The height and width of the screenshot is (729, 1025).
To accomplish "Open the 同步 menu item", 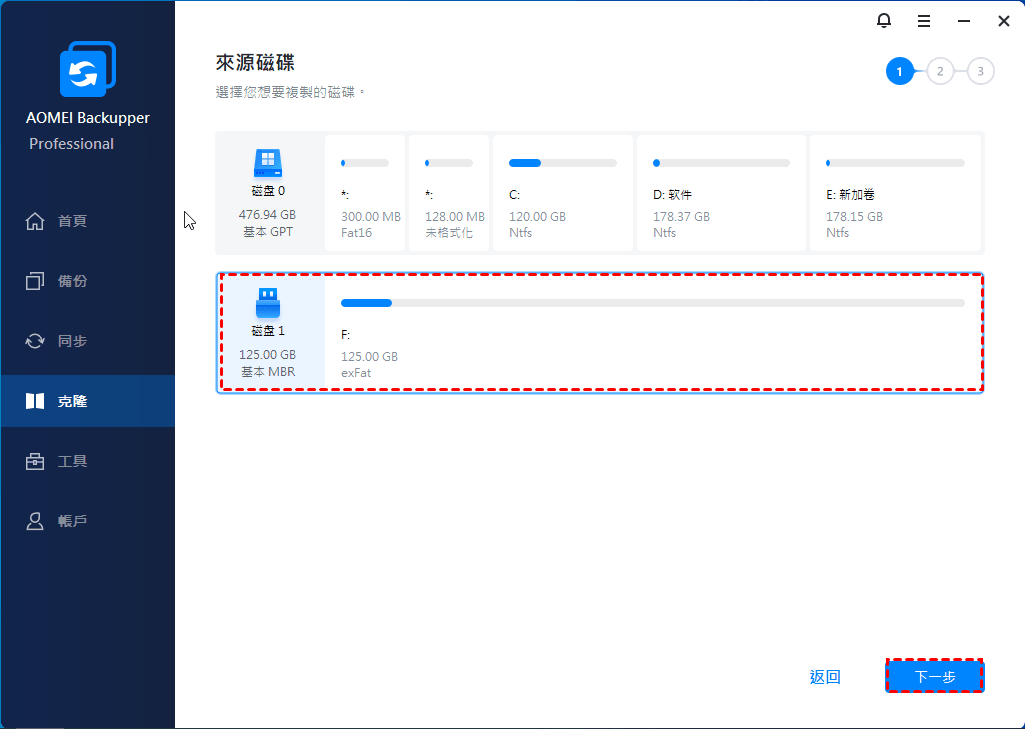I will (x=88, y=341).
